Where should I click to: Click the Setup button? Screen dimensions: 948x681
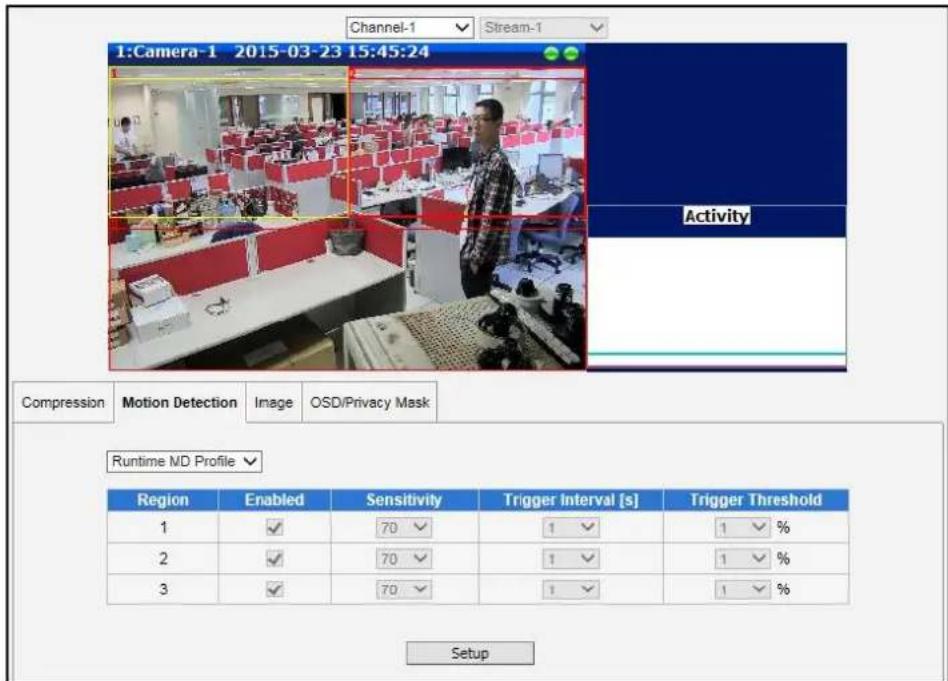[470, 653]
